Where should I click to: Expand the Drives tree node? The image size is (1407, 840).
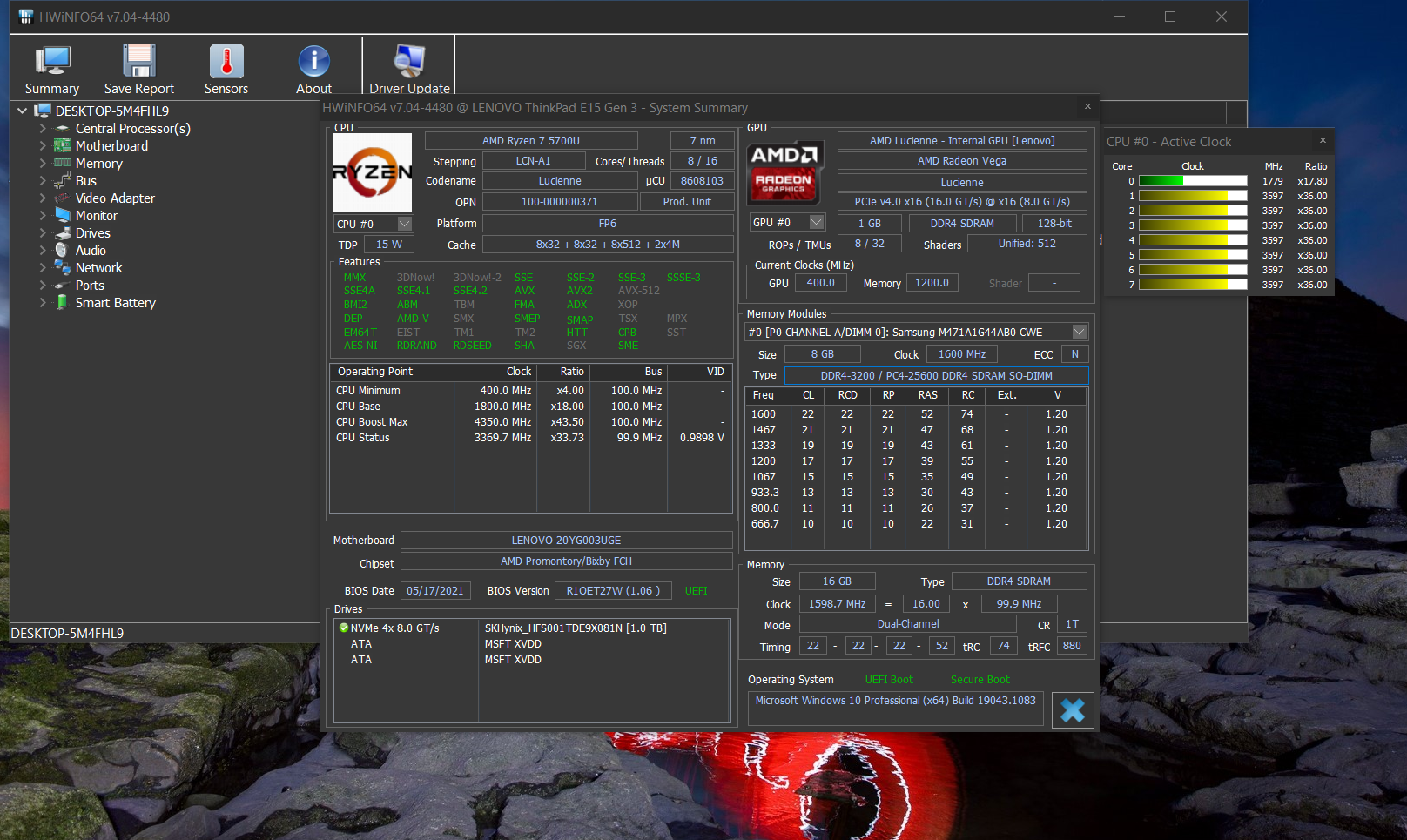pyautogui.click(x=43, y=233)
